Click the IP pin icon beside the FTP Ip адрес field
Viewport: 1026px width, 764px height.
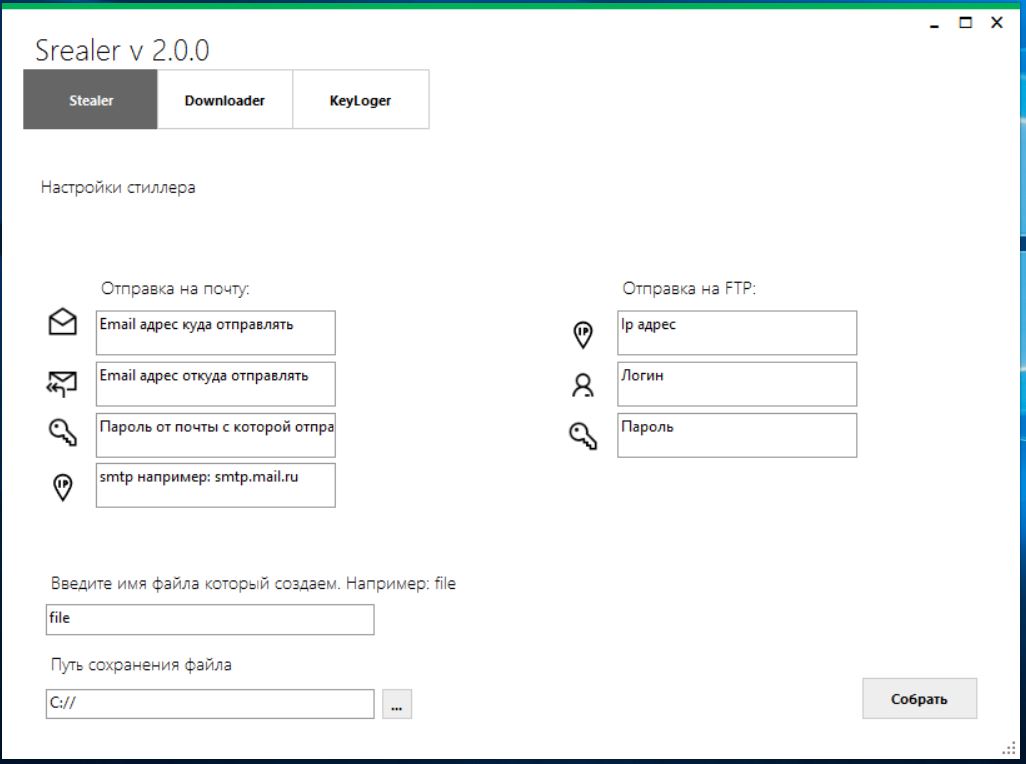[582, 335]
